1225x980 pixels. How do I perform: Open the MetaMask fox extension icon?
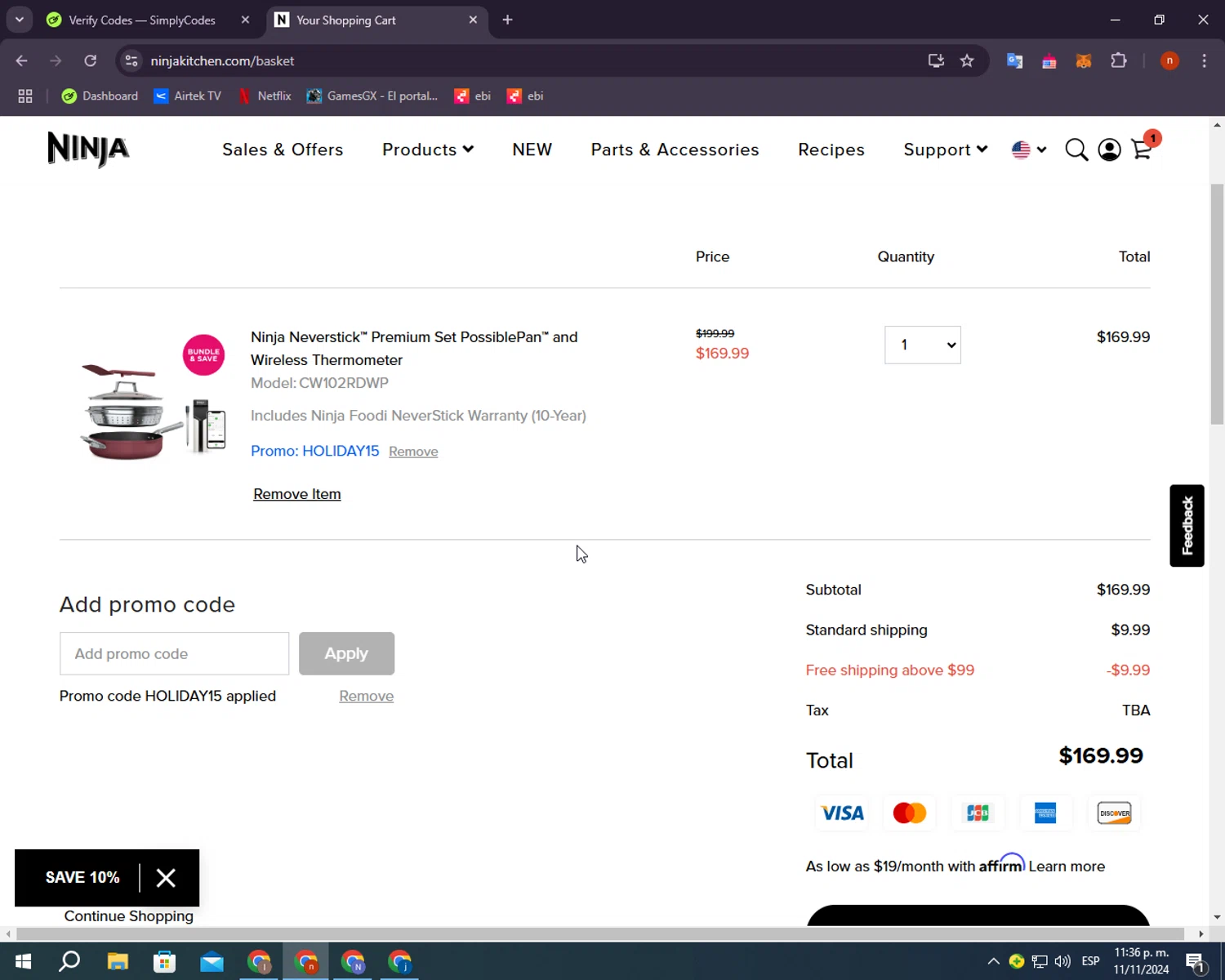click(1084, 60)
